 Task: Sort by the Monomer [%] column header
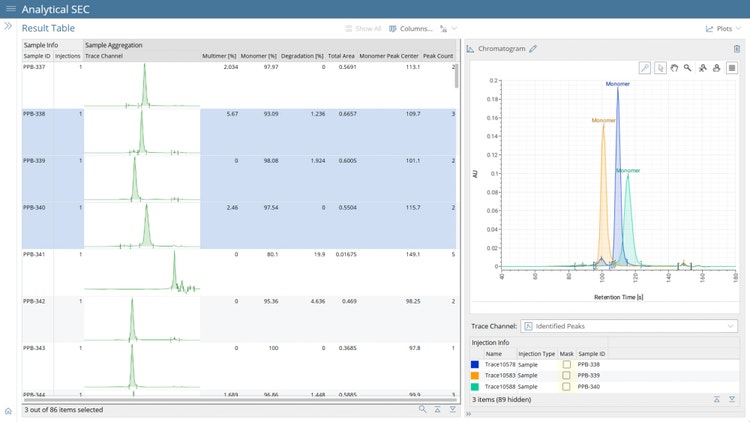pos(258,56)
